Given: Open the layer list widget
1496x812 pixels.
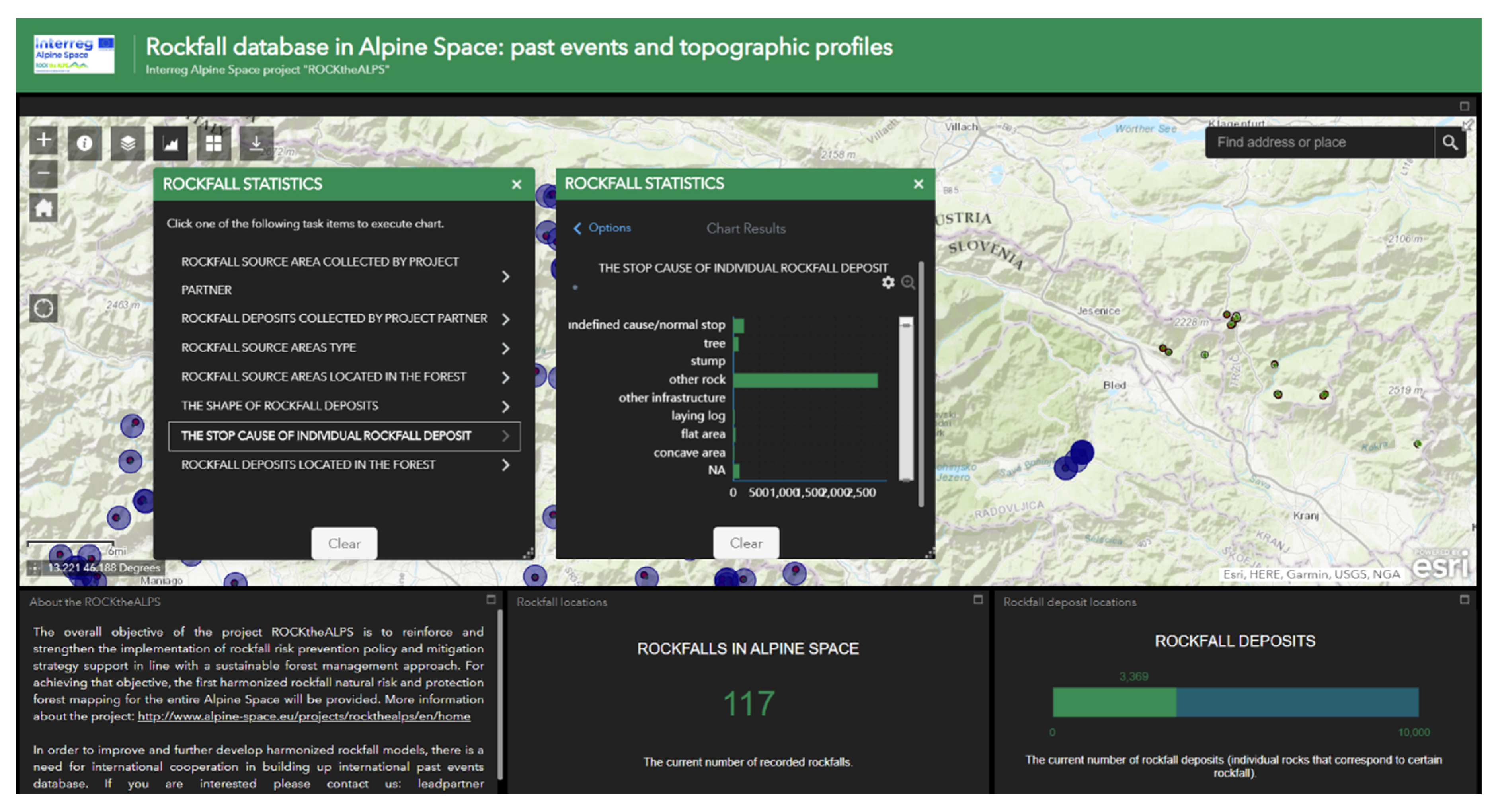Looking at the screenshot, I should point(128,143).
